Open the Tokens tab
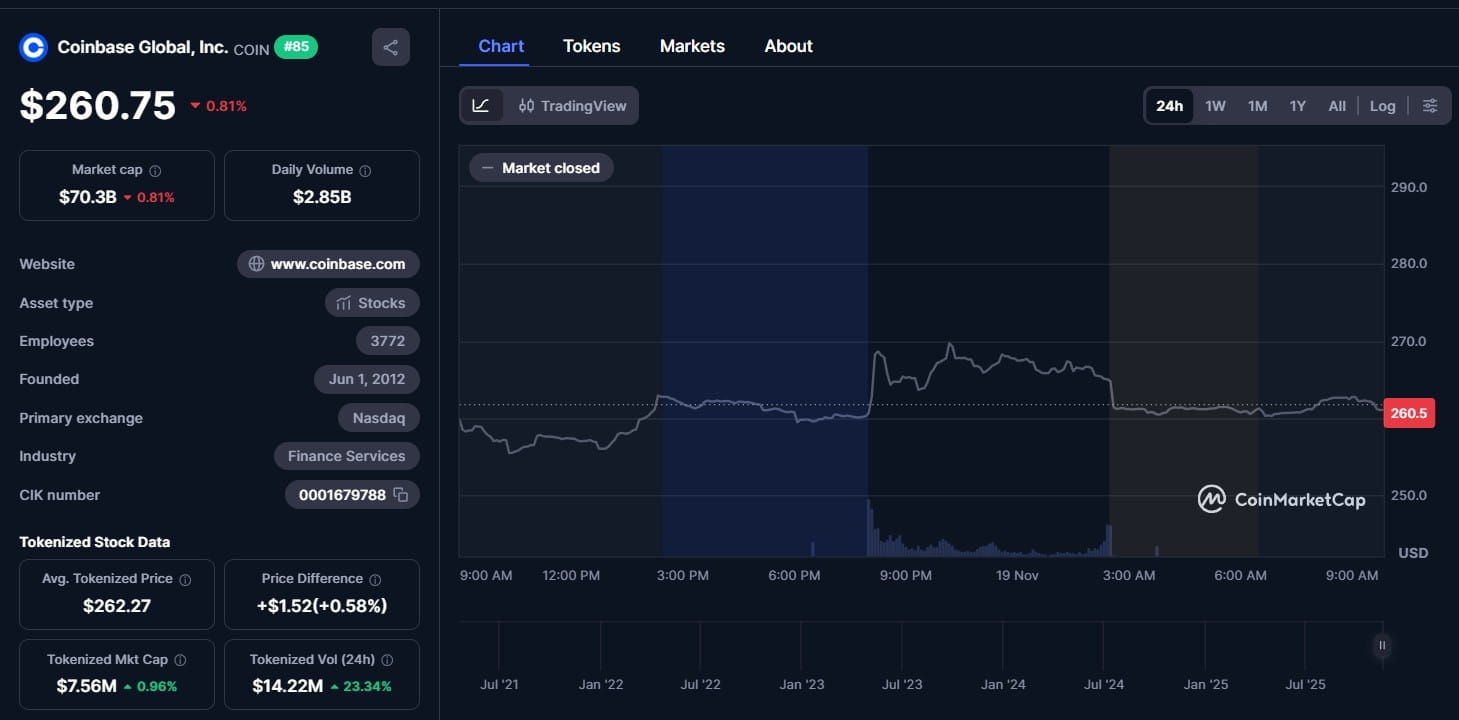The image size is (1459, 720). click(591, 45)
